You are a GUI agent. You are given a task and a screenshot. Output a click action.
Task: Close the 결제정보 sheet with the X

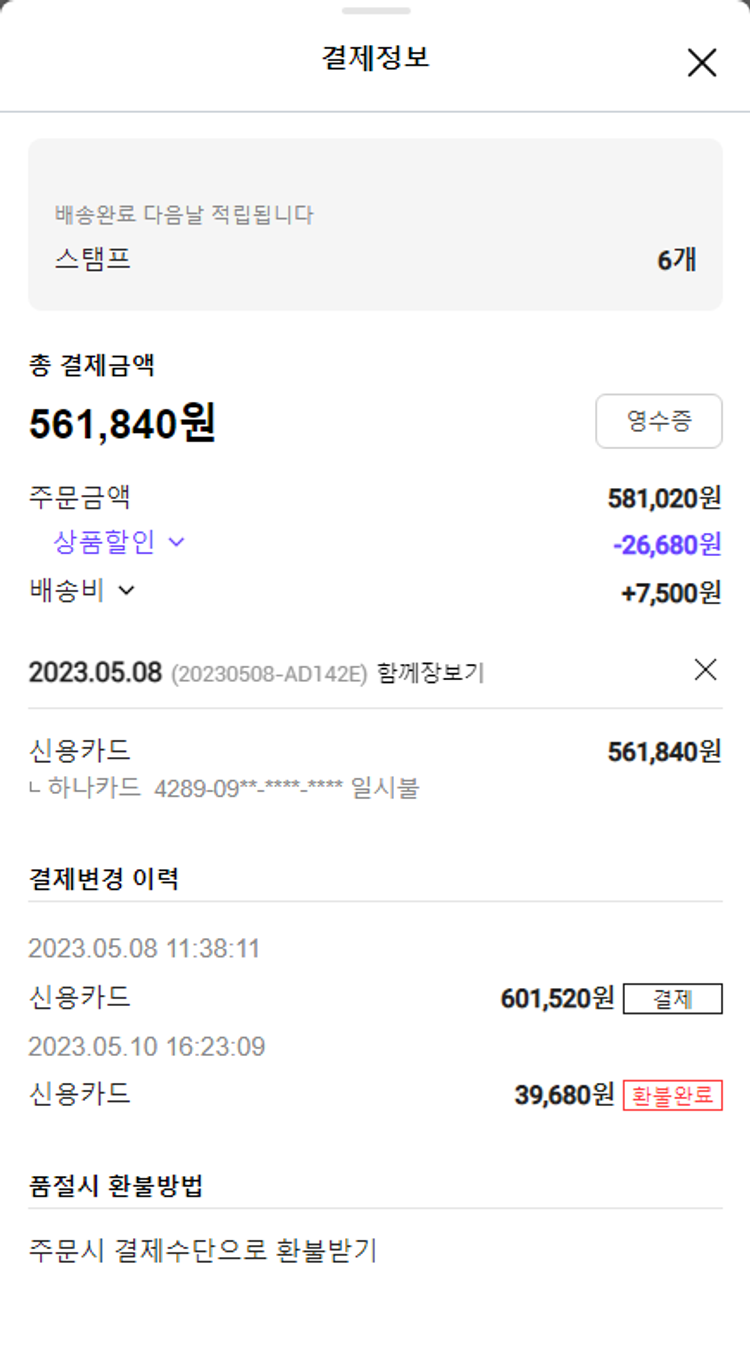(x=702, y=63)
